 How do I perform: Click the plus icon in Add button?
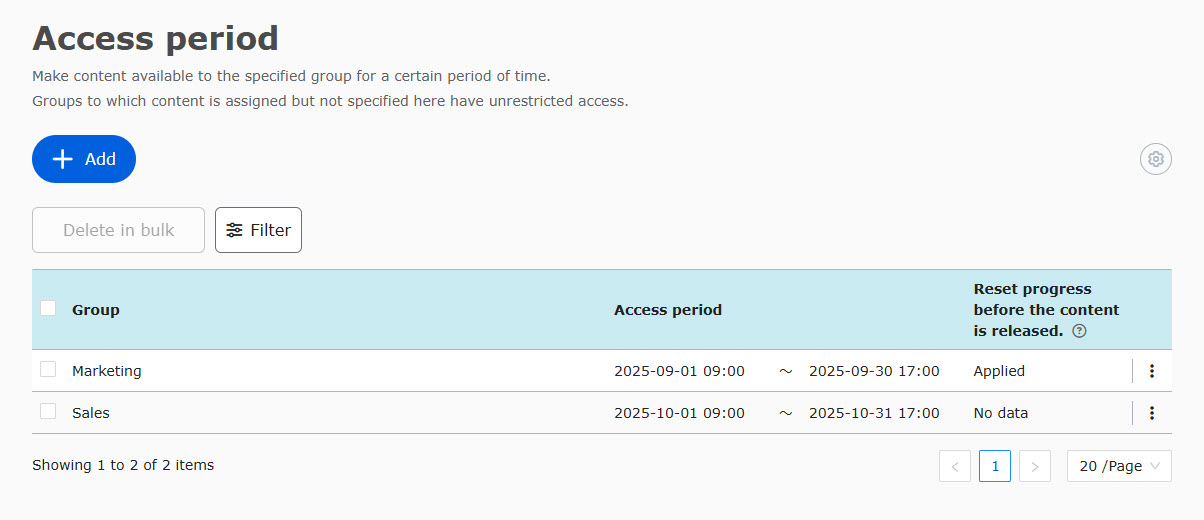(x=63, y=159)
